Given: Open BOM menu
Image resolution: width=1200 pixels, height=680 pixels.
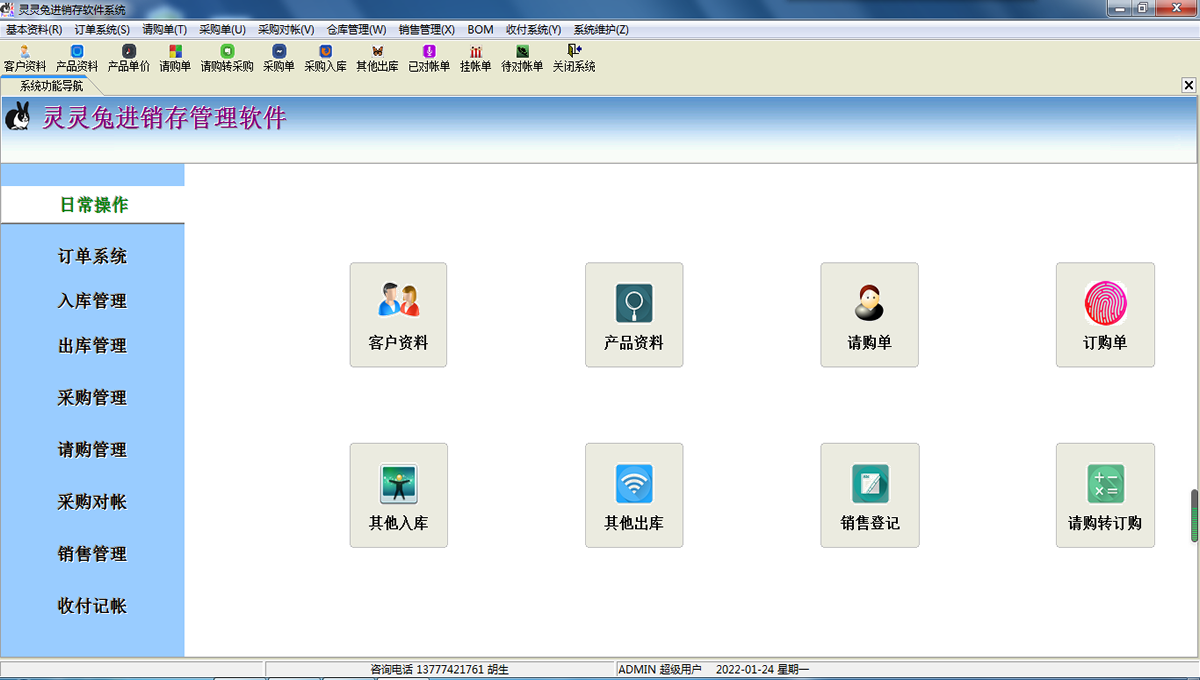Looking at the screenshot, I should pyautogui.click(x=480, y=30).
